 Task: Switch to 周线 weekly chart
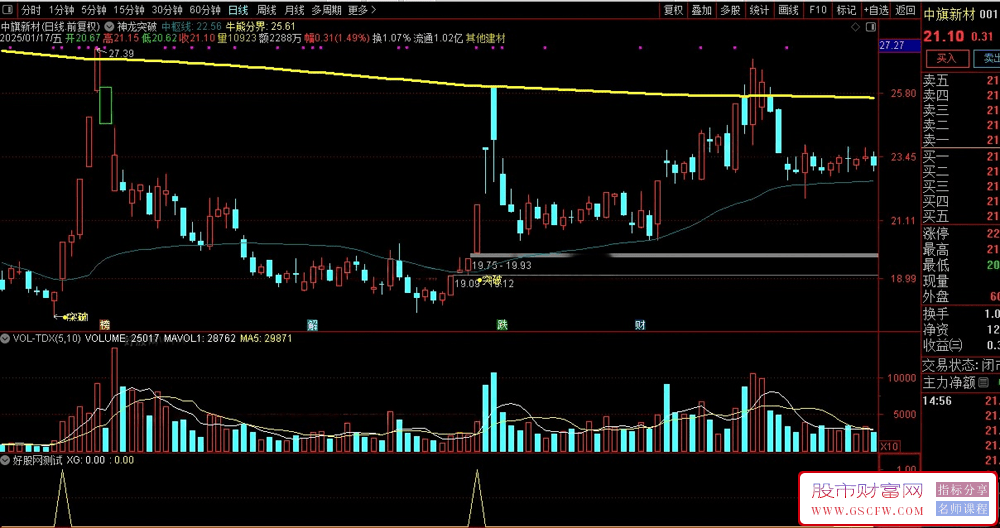pyautogui.click(x=266, y=10)
